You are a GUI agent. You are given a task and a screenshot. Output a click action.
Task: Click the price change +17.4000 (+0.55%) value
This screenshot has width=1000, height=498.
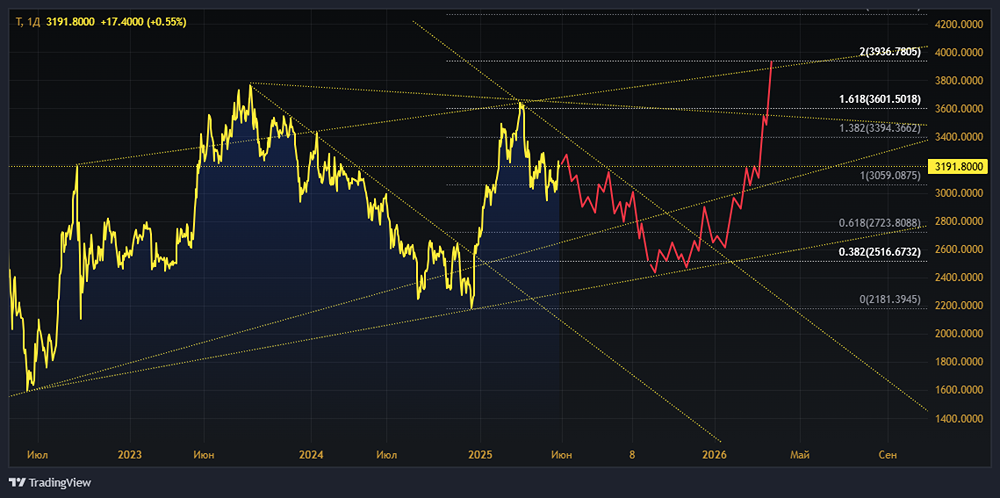[x=143, y=22]
